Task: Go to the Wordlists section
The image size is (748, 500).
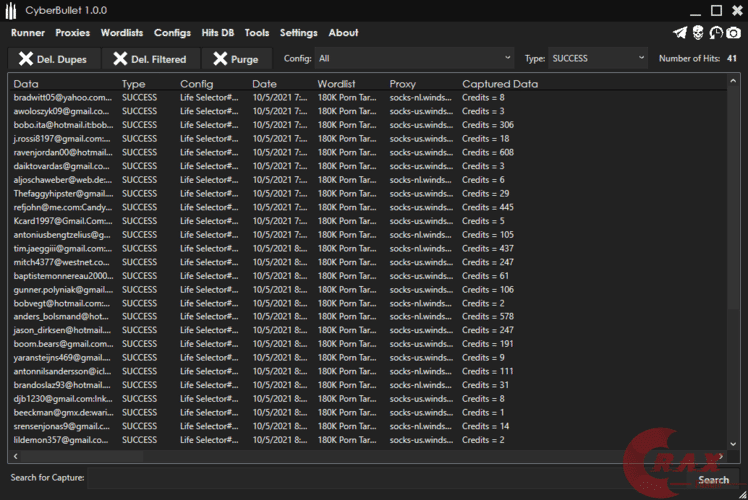Action: pos(122,33)
